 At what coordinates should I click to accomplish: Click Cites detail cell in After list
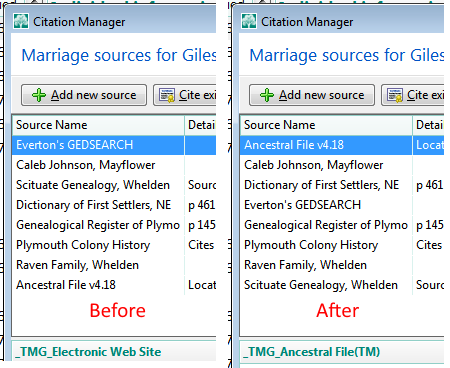429,245
